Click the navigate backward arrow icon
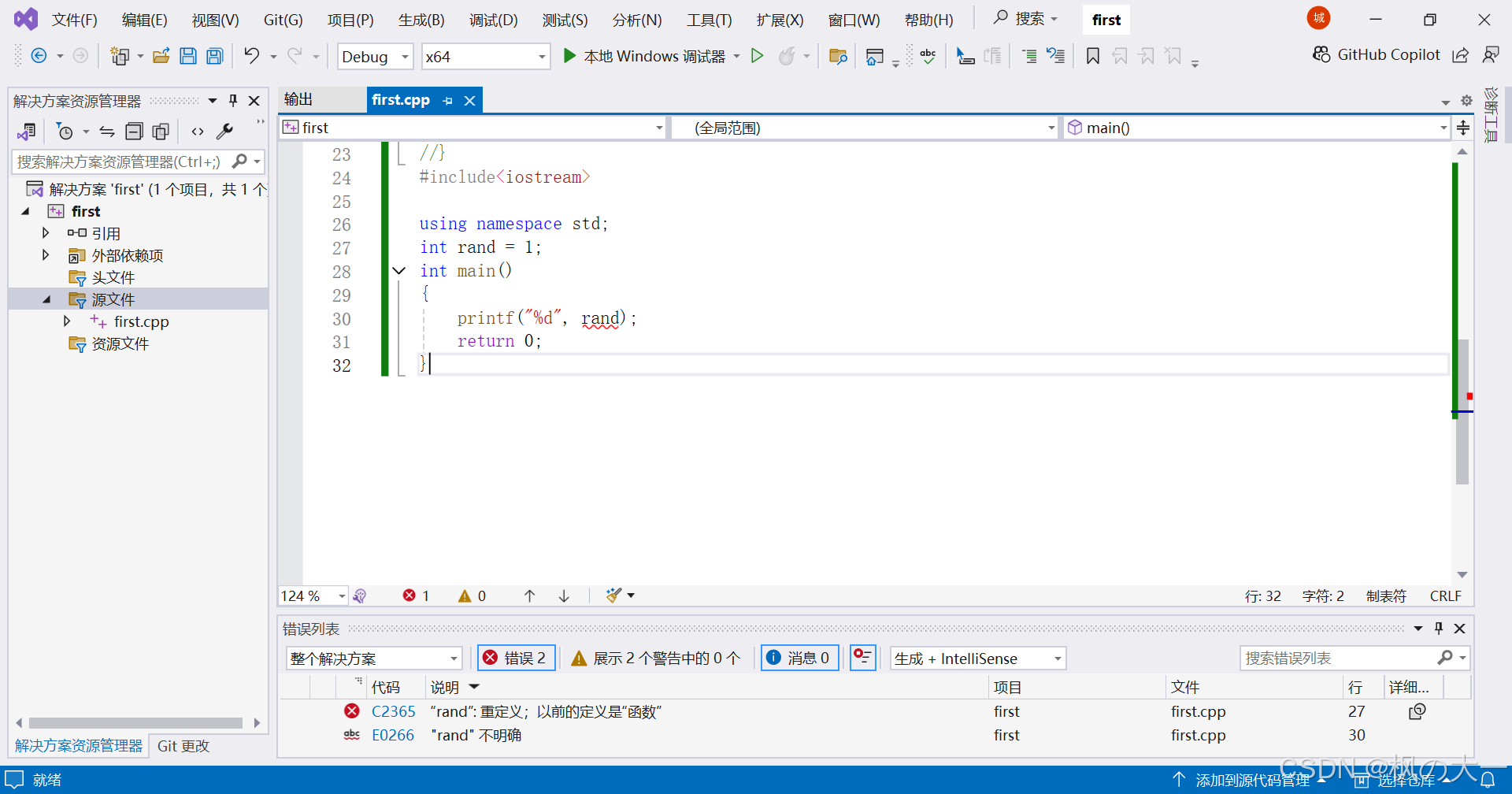Viewport: 1512px width, 794px height. pyautogui.click(x=39, y=56)
